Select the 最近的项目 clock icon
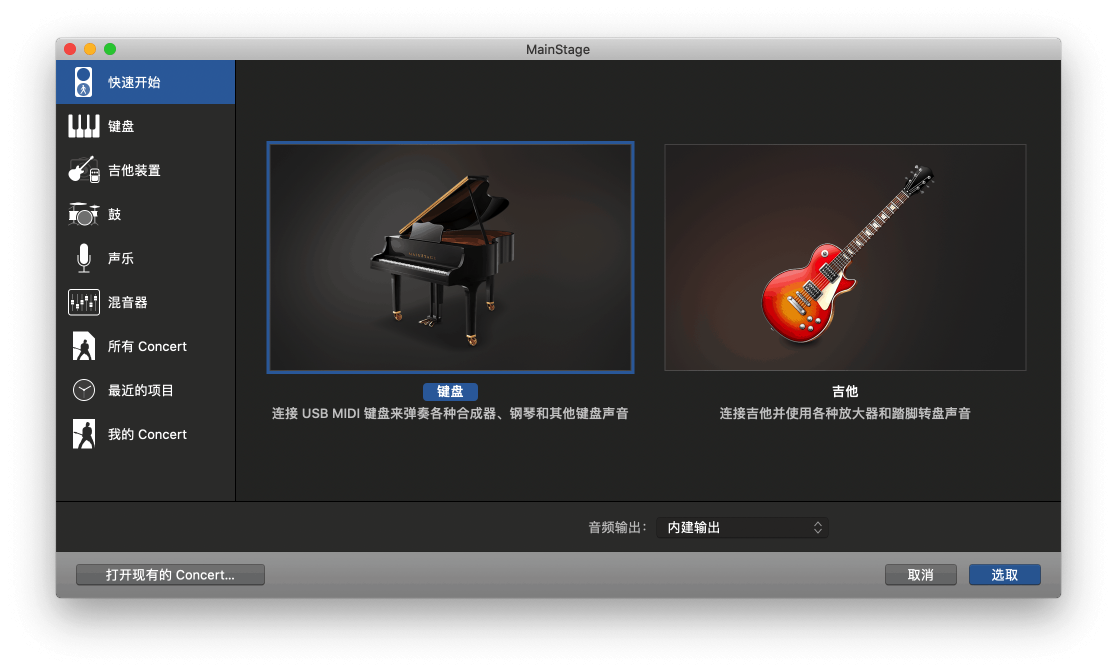This screenshot has width=1117, height=672. [86, 390]
